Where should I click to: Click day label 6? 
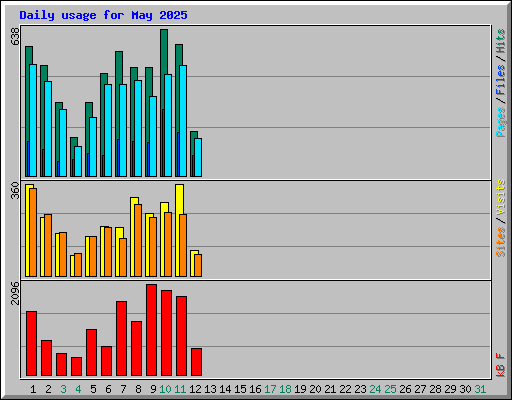pos(108,389)
